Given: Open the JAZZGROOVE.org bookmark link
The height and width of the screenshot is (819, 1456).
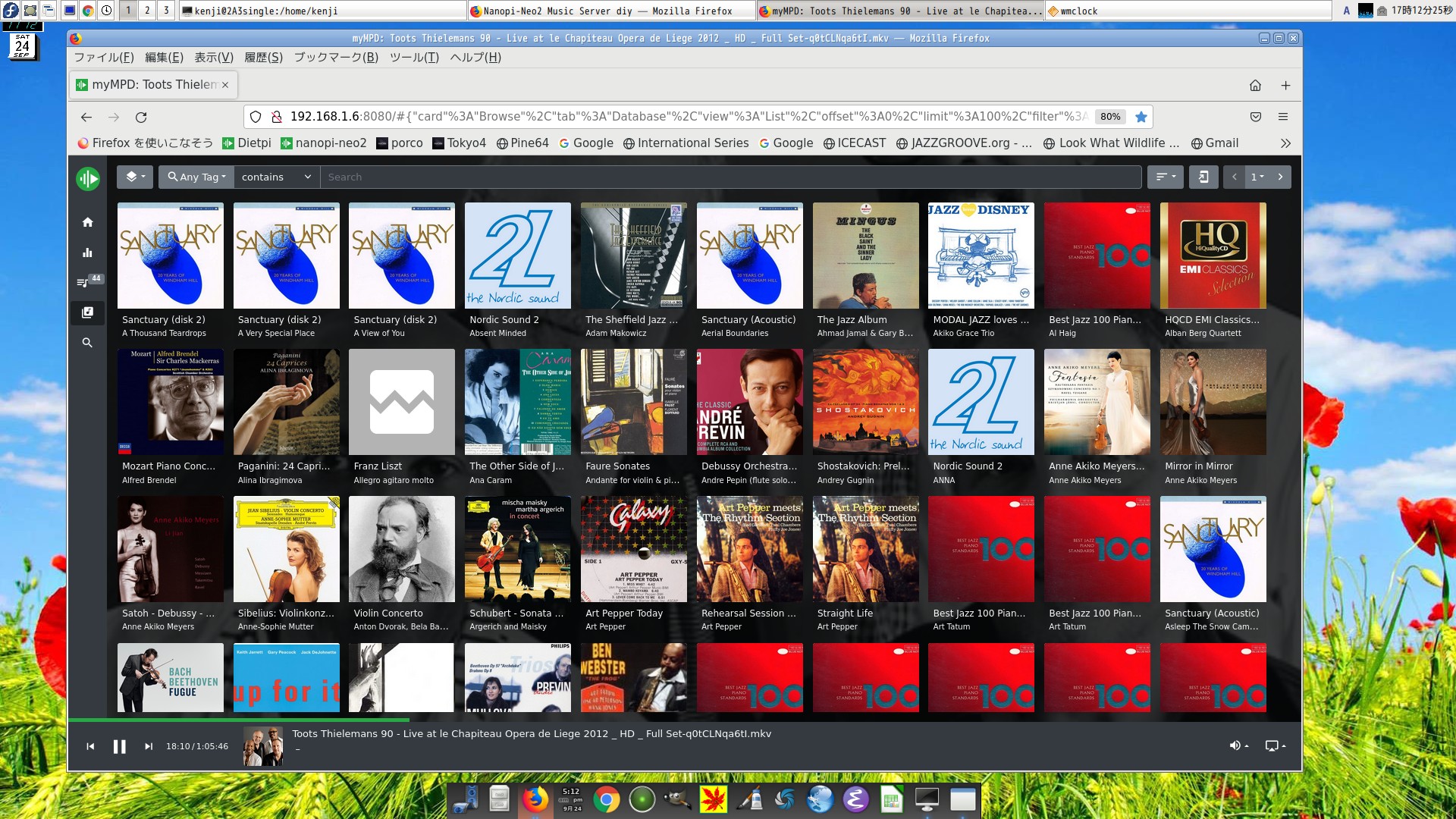Looking at the screenshot, I should 964,143.
